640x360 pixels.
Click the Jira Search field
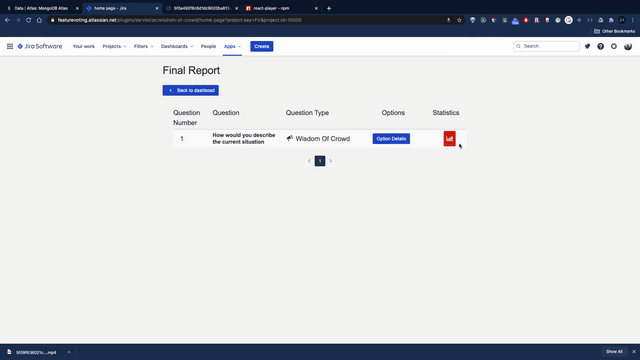[x=546, y=47]
